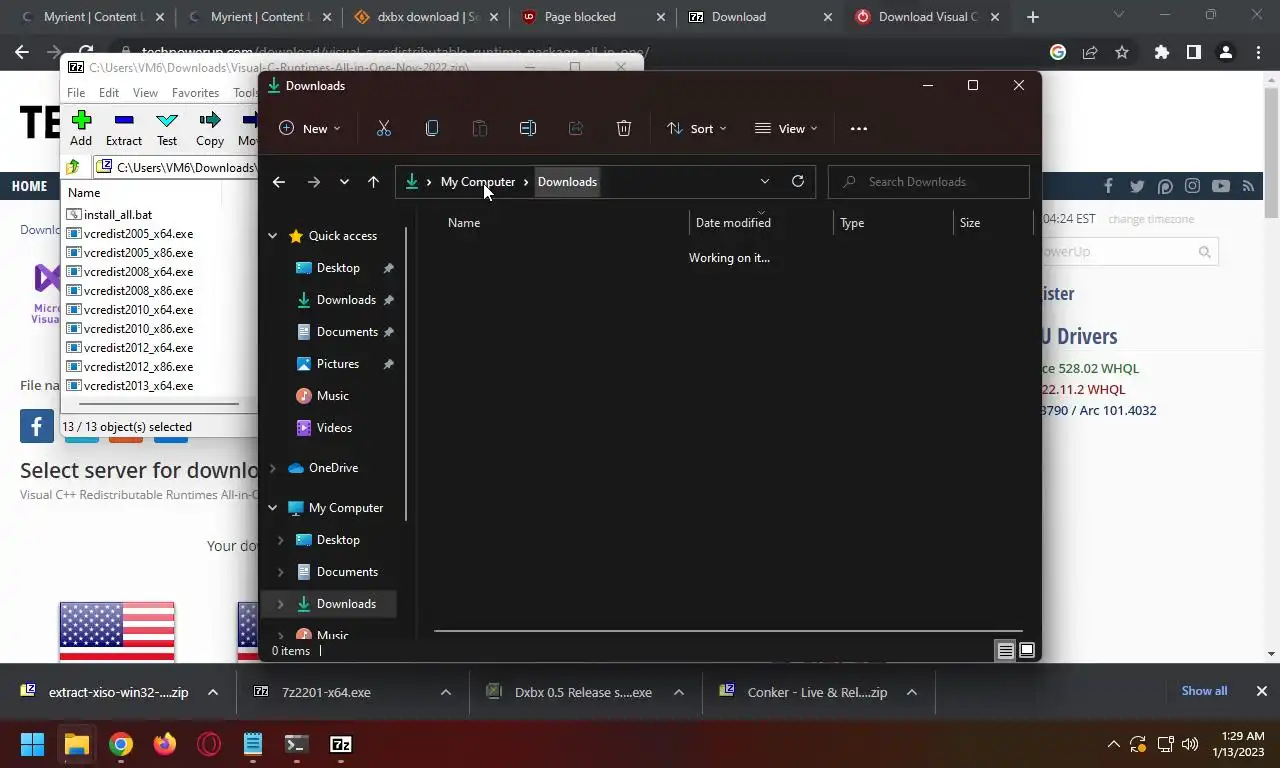Open the File menu in 7-Zip
1280x768 pixels.
[x=76, y=92]
